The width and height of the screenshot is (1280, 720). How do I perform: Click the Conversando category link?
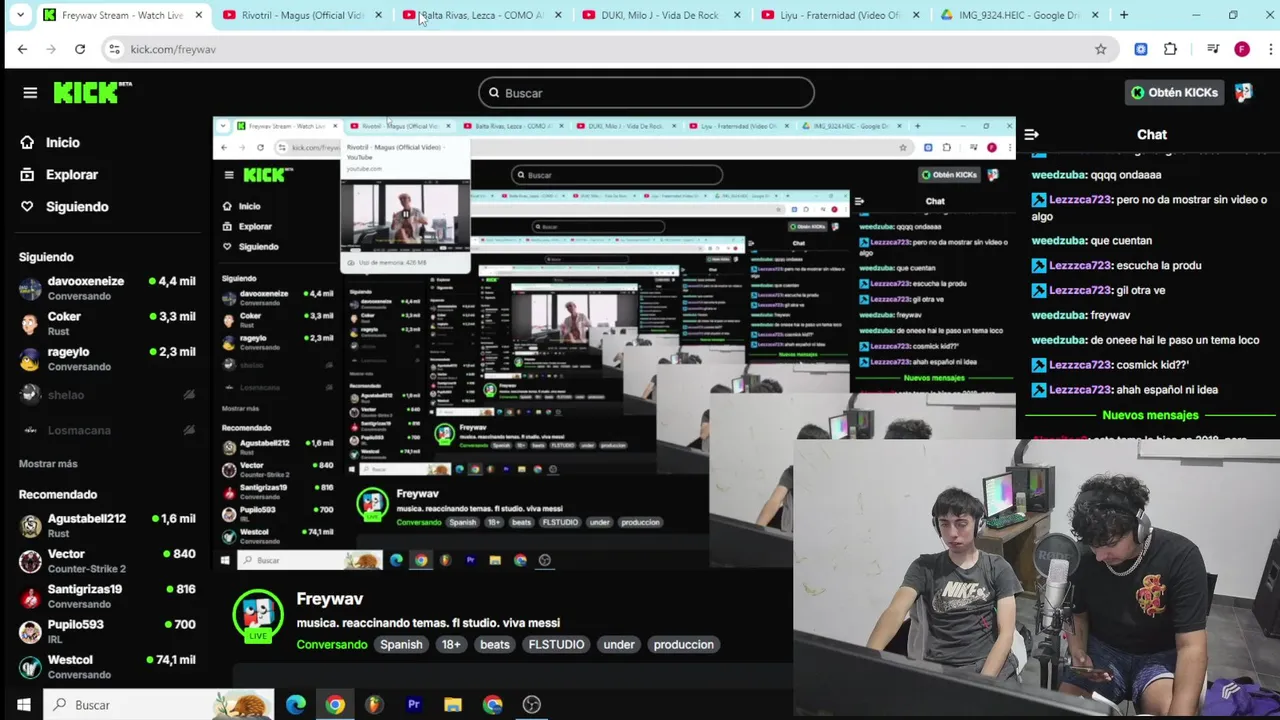pyautogui.click(x=332, y=645)
